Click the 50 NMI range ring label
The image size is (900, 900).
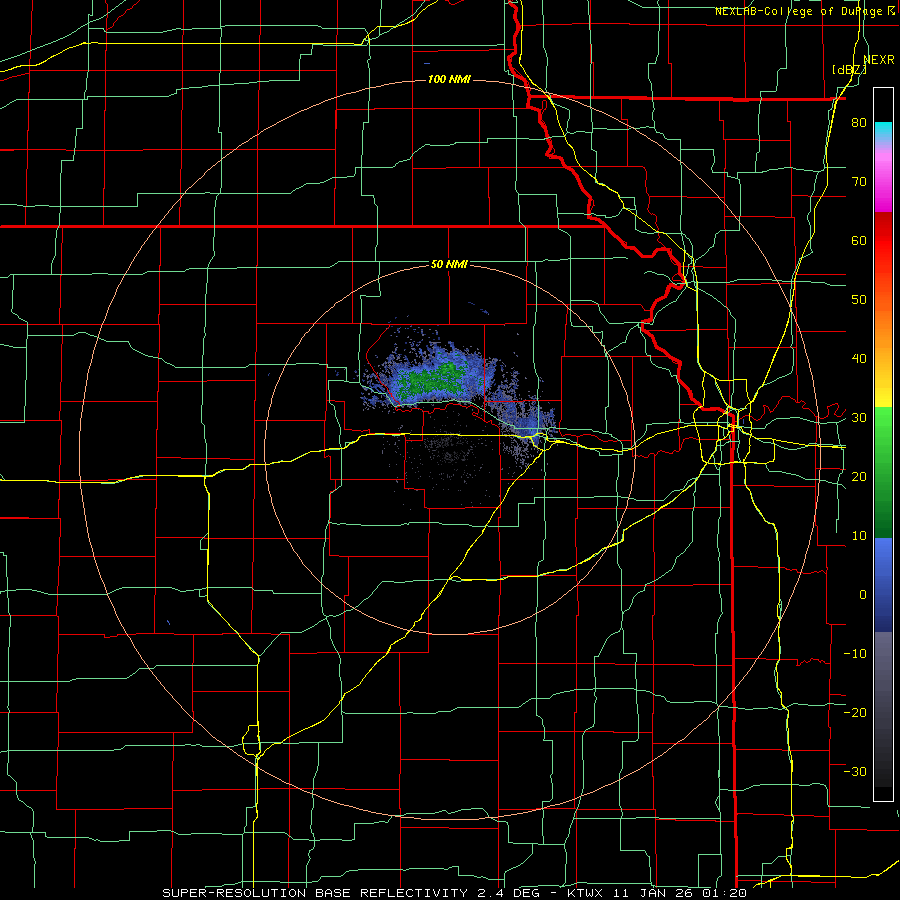[449, 264]
